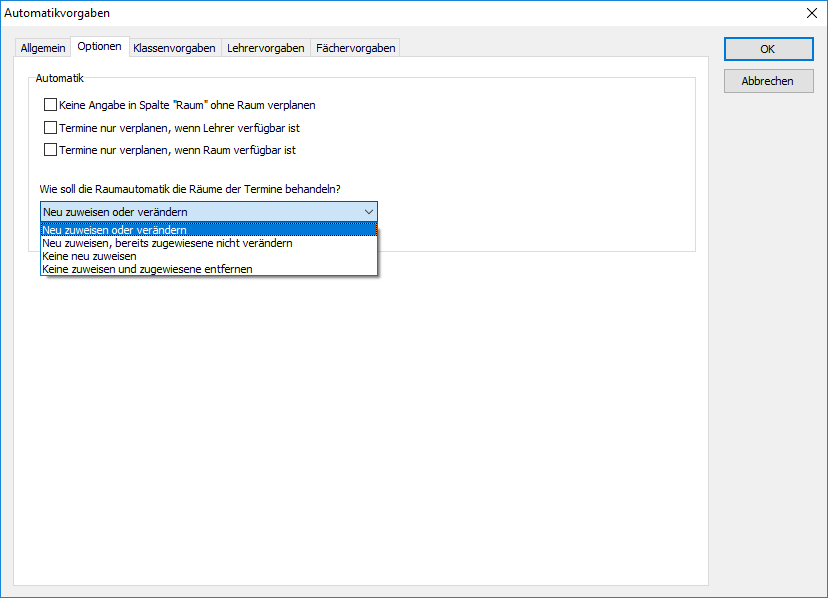The image size is (828, 598).
Task: Select 'Keine zuweisen und zugewiesene entfernen'
Action: (x=209, y=269)
